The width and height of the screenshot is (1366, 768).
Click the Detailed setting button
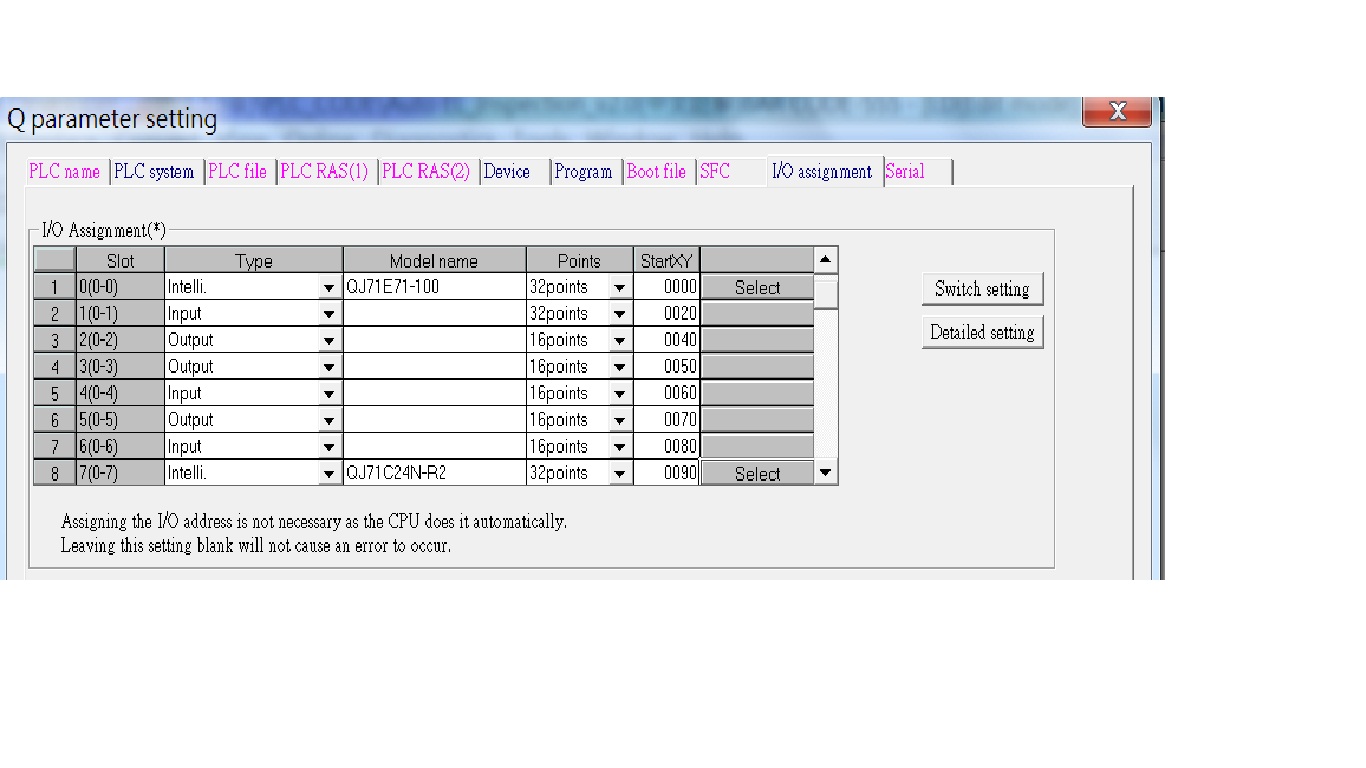pyautogui.click(x=982, y=332)
